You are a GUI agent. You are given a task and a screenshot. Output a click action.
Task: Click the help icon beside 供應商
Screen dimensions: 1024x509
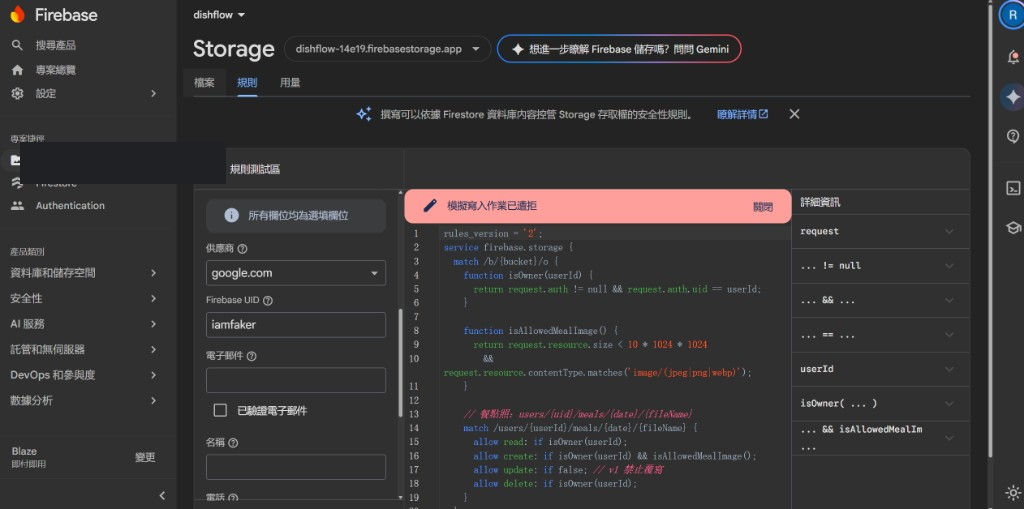pos(242,249)
